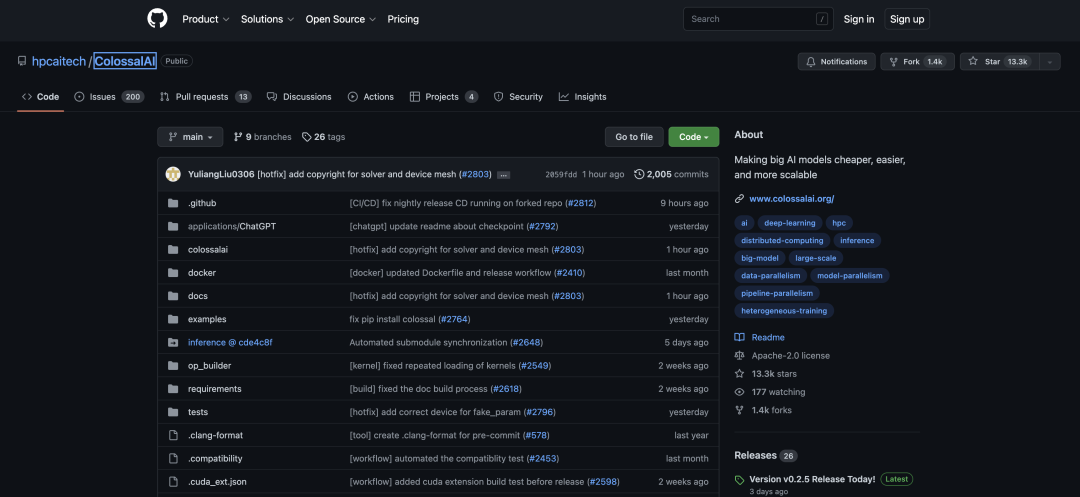Expand the commit message ellipsis button
This screenshot has width=1080, height=497.
pyautogui.click(x=503, y=175)
